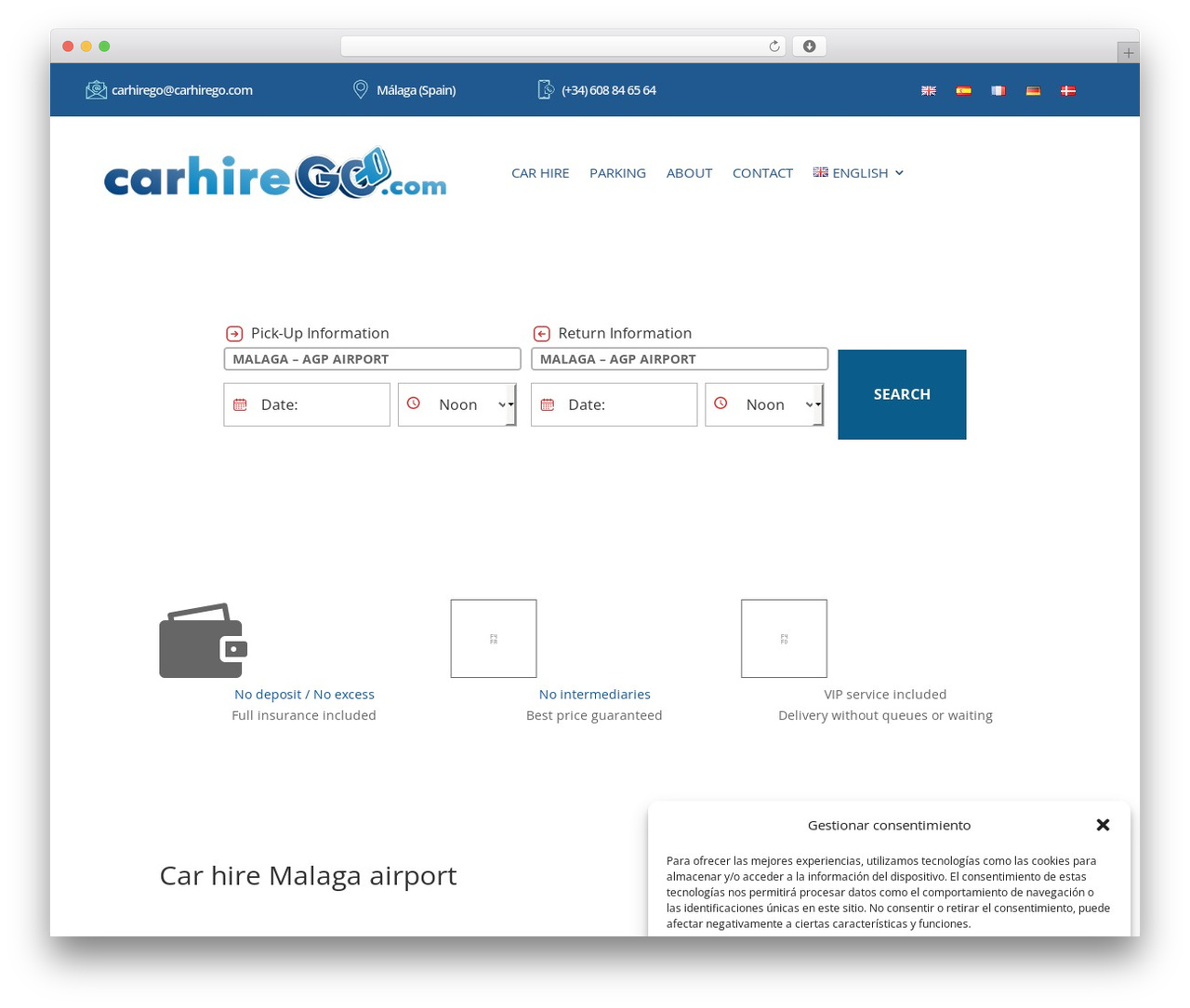Click the return Date input field
The width and height of the screenshot is (1190, 1008).
point(614,405)
